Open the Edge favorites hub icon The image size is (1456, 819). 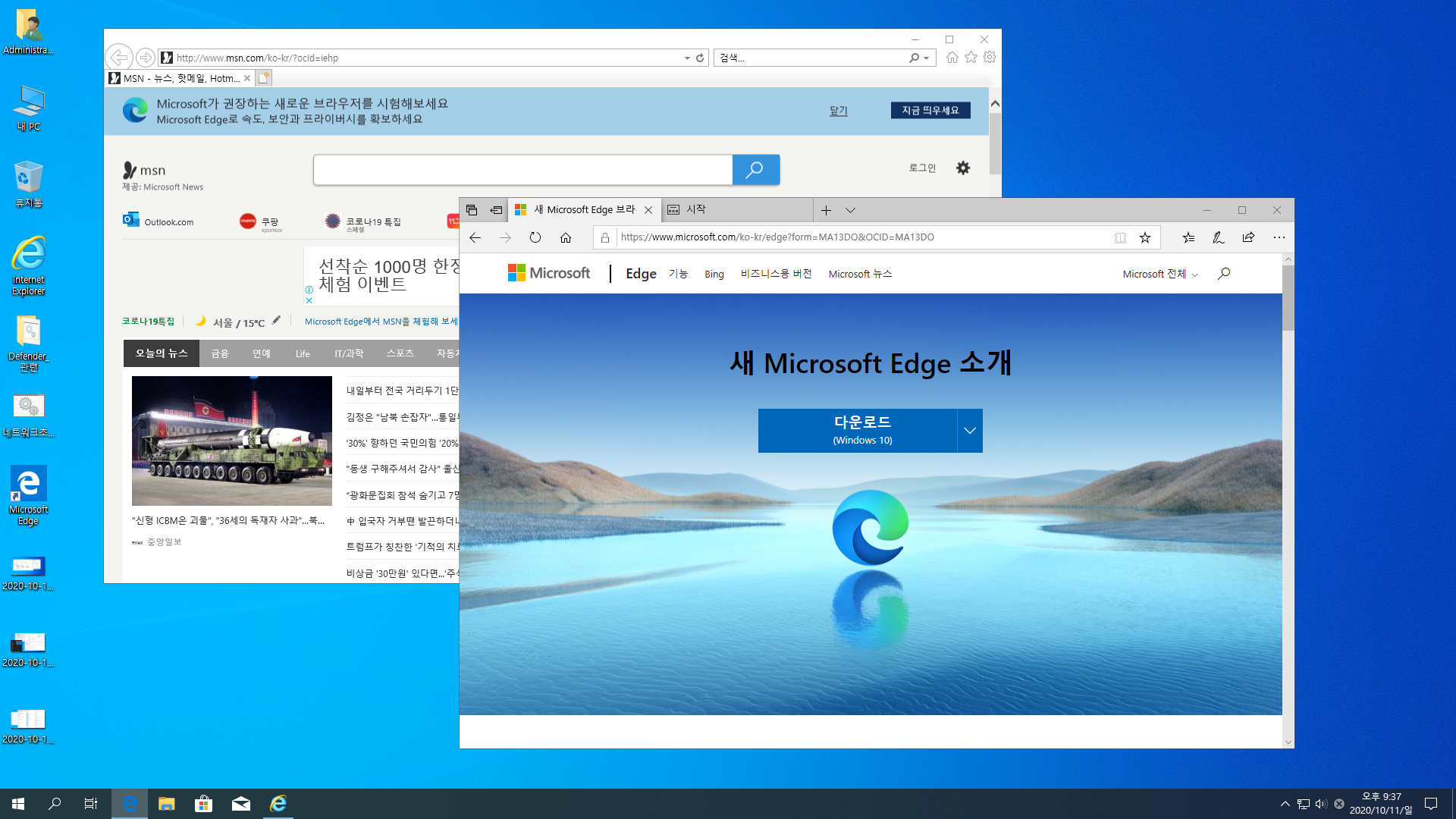click(x=1188, y=237)
